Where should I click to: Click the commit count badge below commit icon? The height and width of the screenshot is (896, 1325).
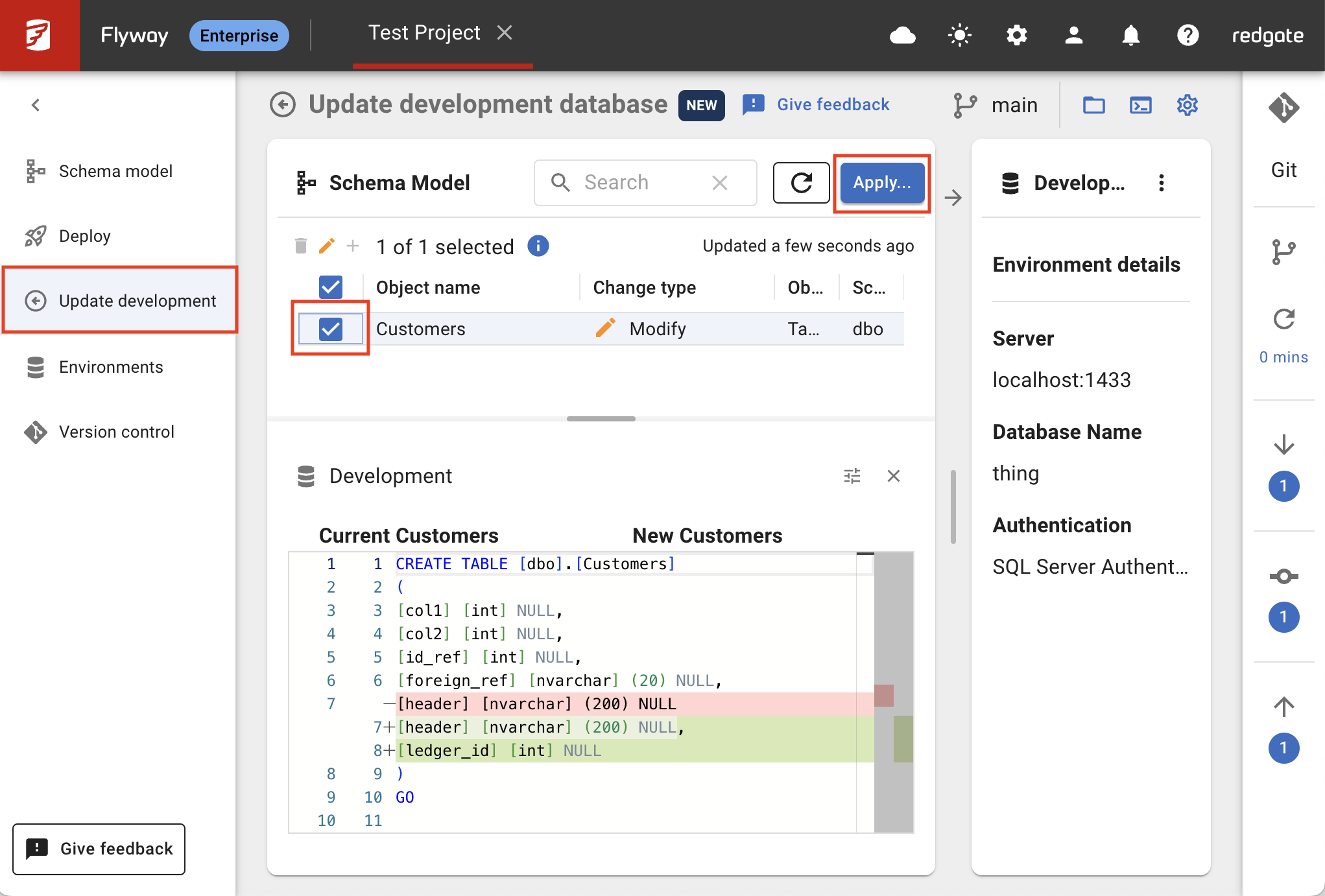click(1283, 617)
